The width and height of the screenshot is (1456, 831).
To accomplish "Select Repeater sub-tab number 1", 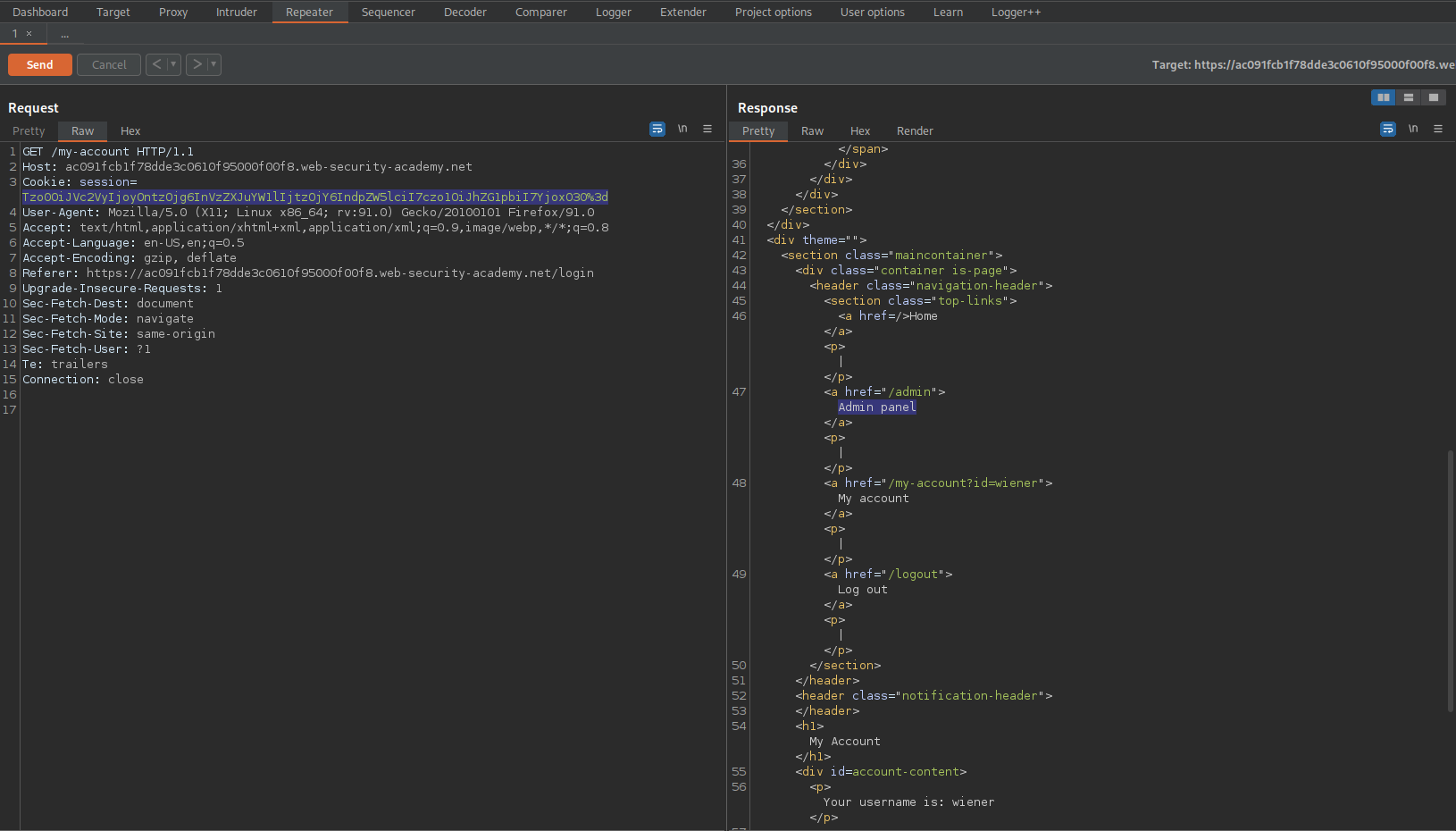I will [x=15, y=34].
